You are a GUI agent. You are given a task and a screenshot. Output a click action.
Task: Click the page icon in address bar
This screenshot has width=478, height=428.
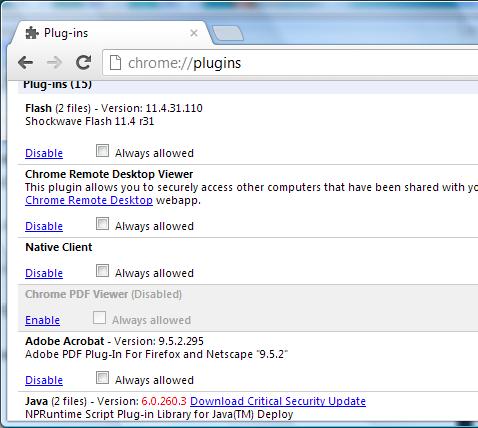pos(115,63)
